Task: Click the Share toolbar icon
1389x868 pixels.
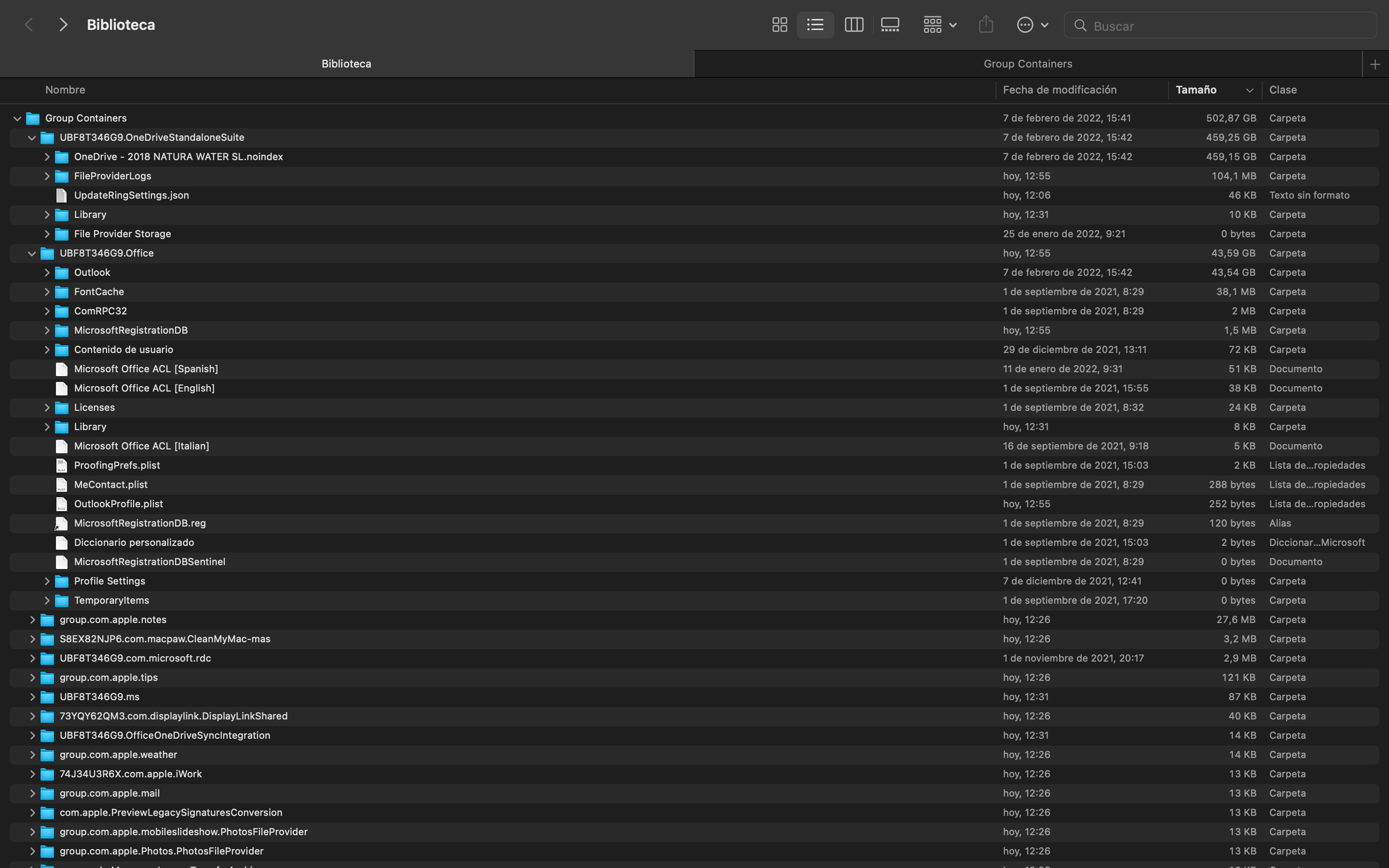Action: 985,25
